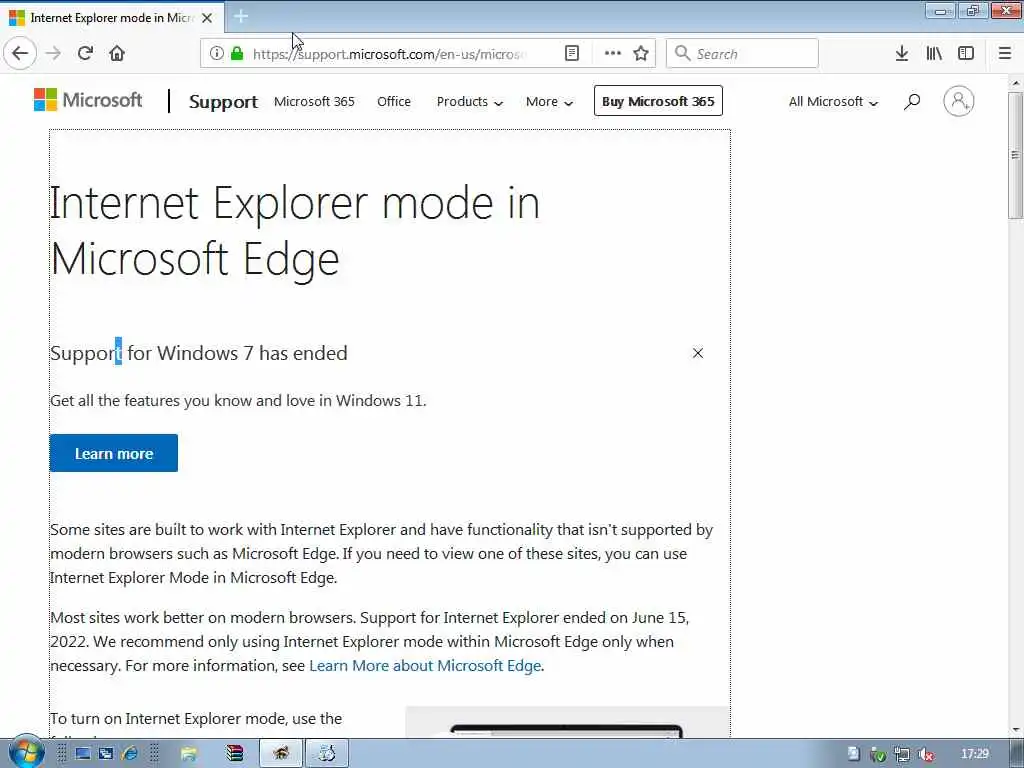Bookmark this page with the star
This screenshot has width=1024, height=768.
(x=641, y=54)
